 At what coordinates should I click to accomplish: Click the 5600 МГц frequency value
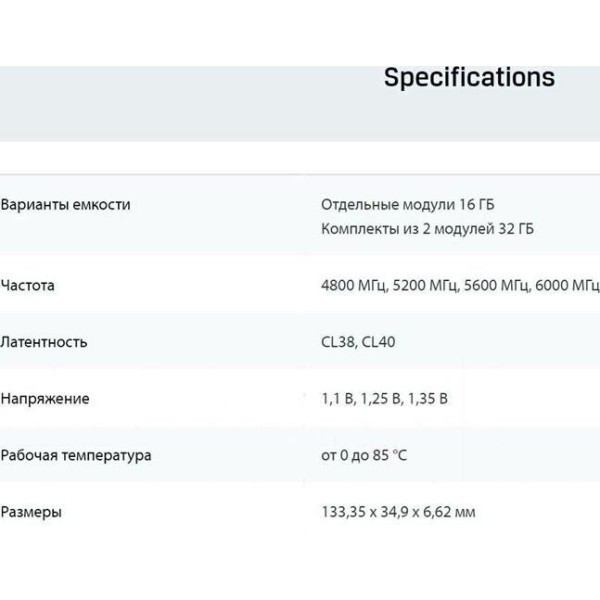click(x=497, y=286)
